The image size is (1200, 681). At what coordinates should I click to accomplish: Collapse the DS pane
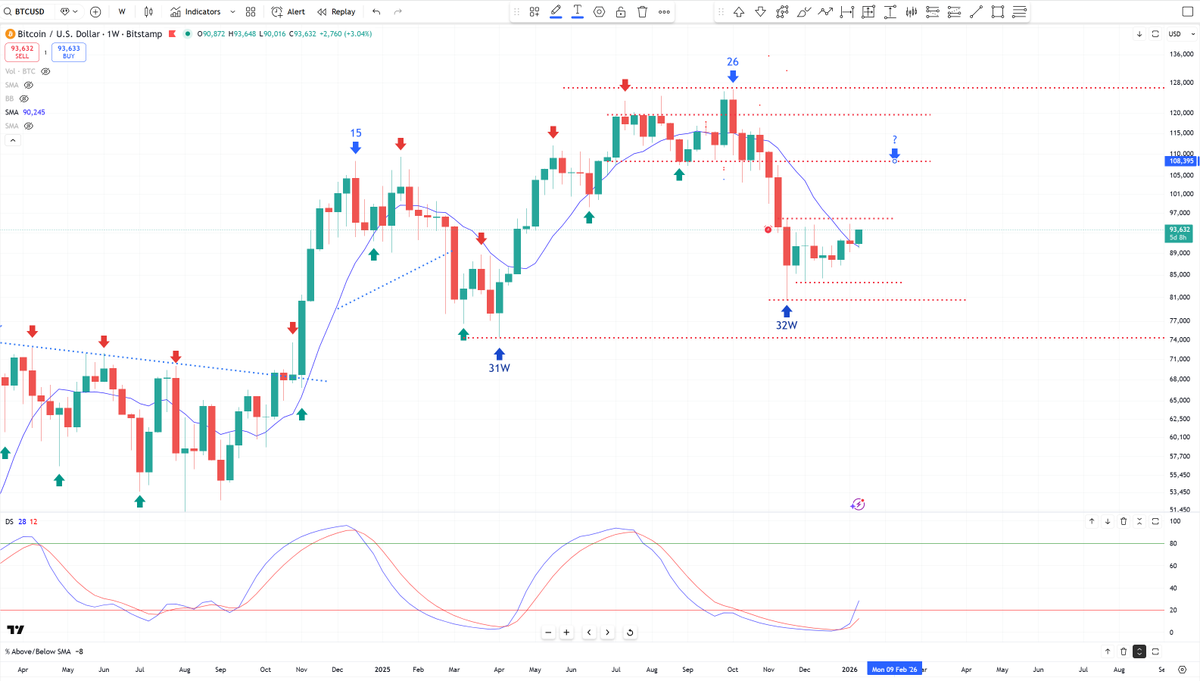[1139, 521]
